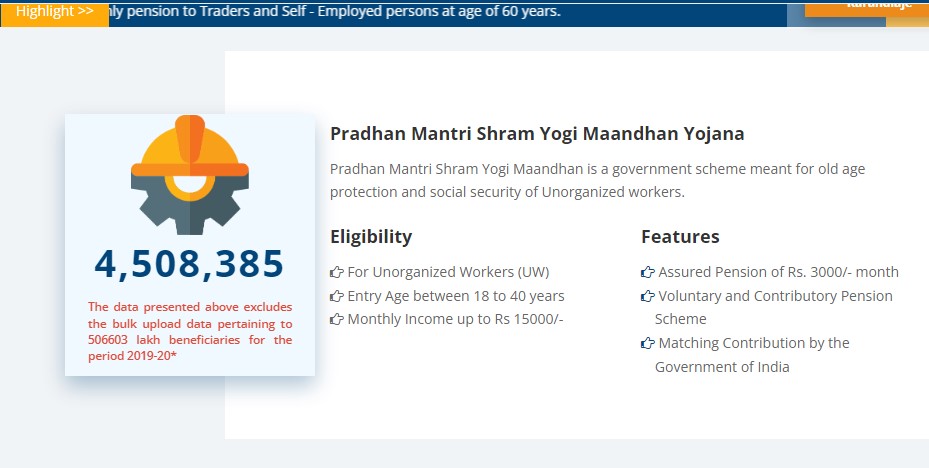Click the Eligibility section heading
The image size is (929, 468).
pos(371,237)
